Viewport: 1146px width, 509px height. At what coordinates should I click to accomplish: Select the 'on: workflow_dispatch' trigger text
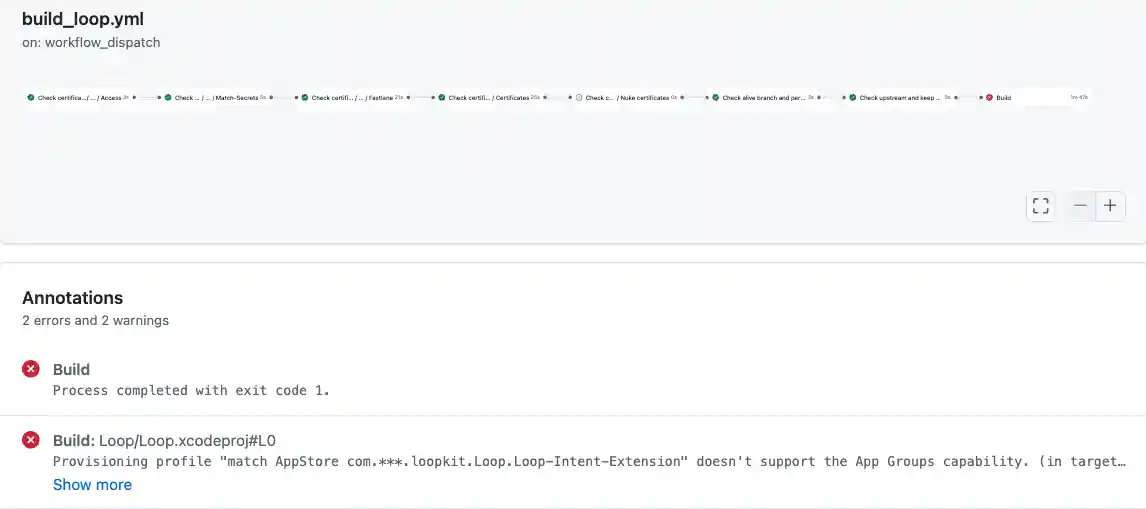click(x=91, y=42)
